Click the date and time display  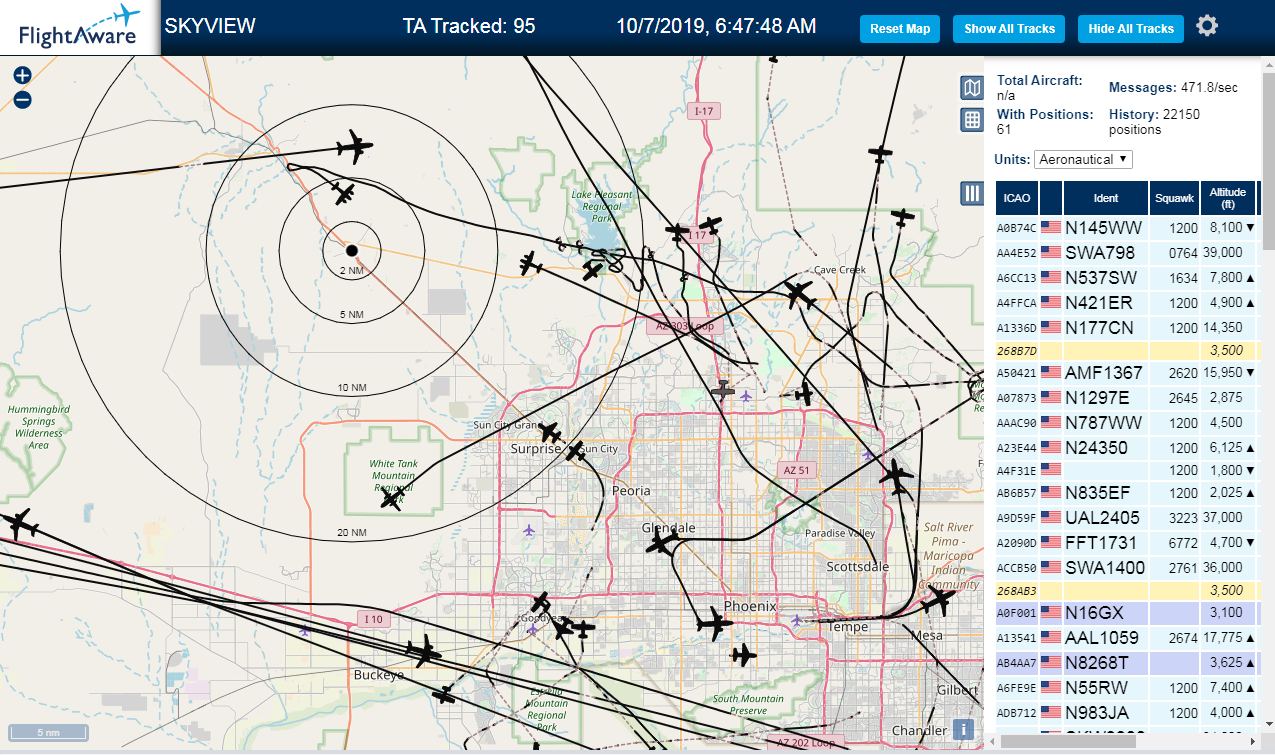pyautogui.click(x=716, y=26)
